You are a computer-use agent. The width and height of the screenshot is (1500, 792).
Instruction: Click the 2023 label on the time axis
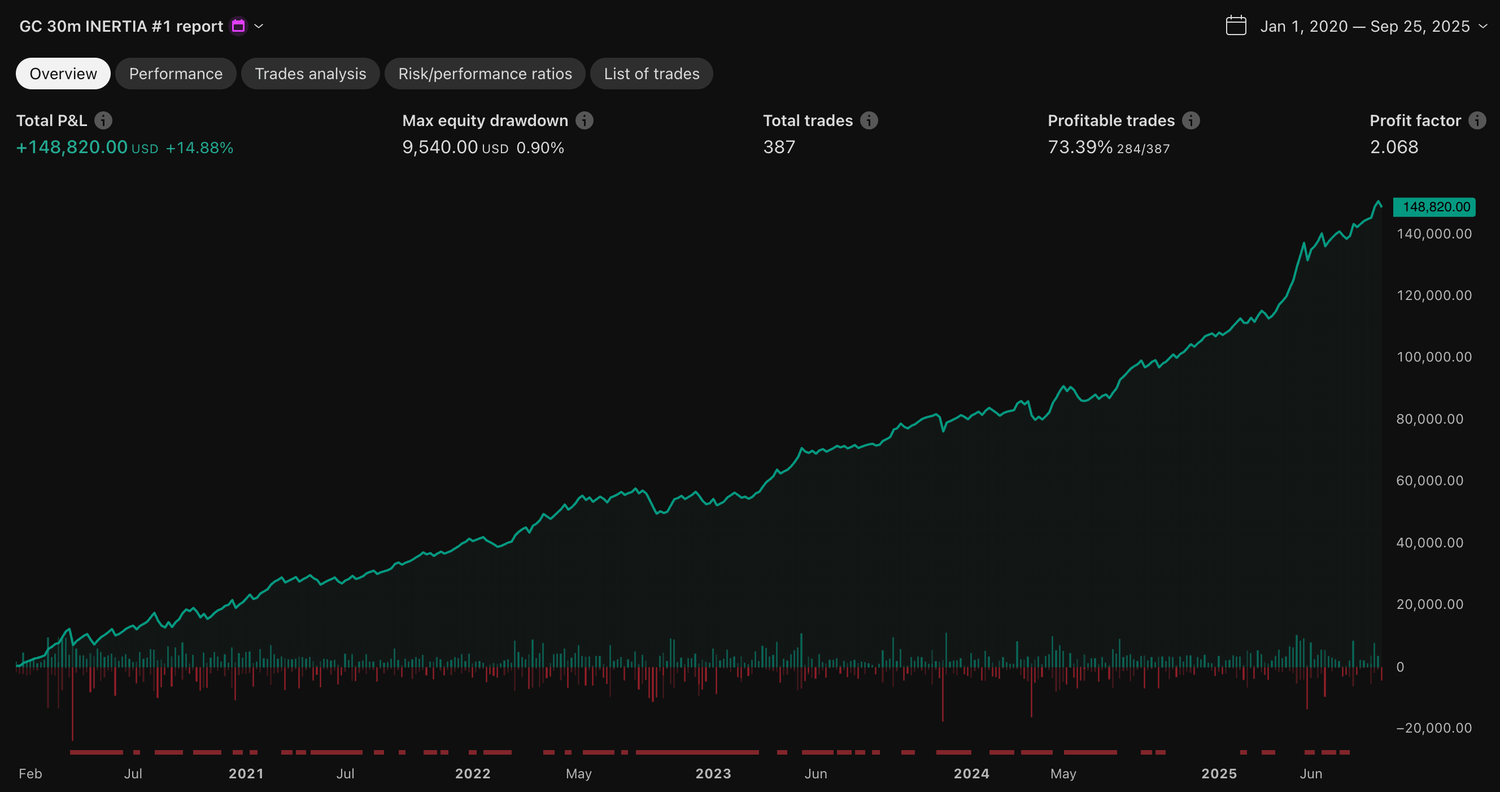click(713, 773)
